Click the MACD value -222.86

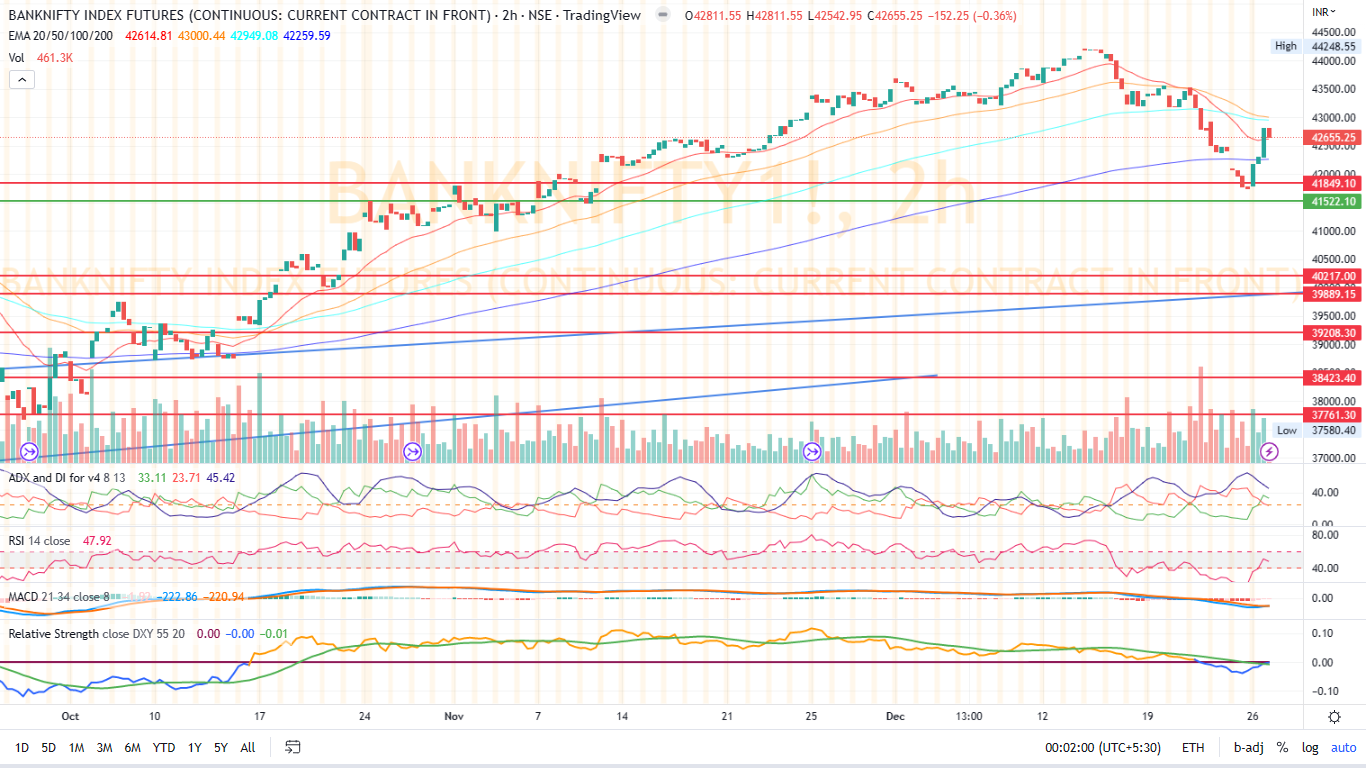click(x=178, y=598)
